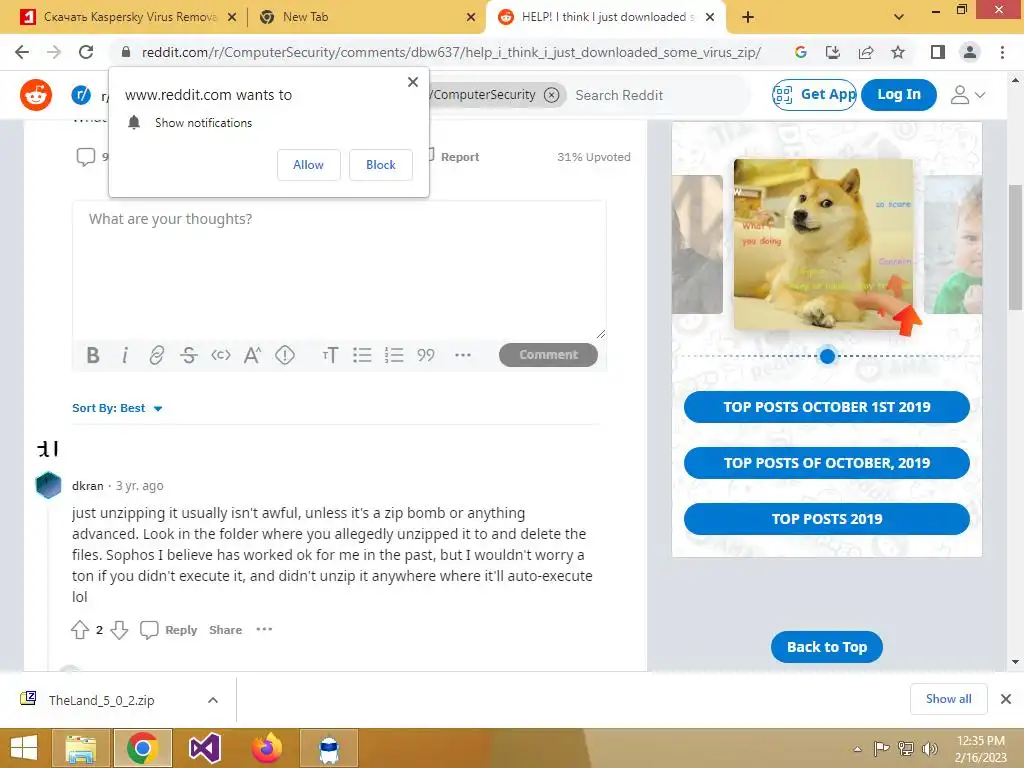Viewport: 1024px width, 768px height.
Task: Switch to the New Tab tab
Action: pos(367,17)
